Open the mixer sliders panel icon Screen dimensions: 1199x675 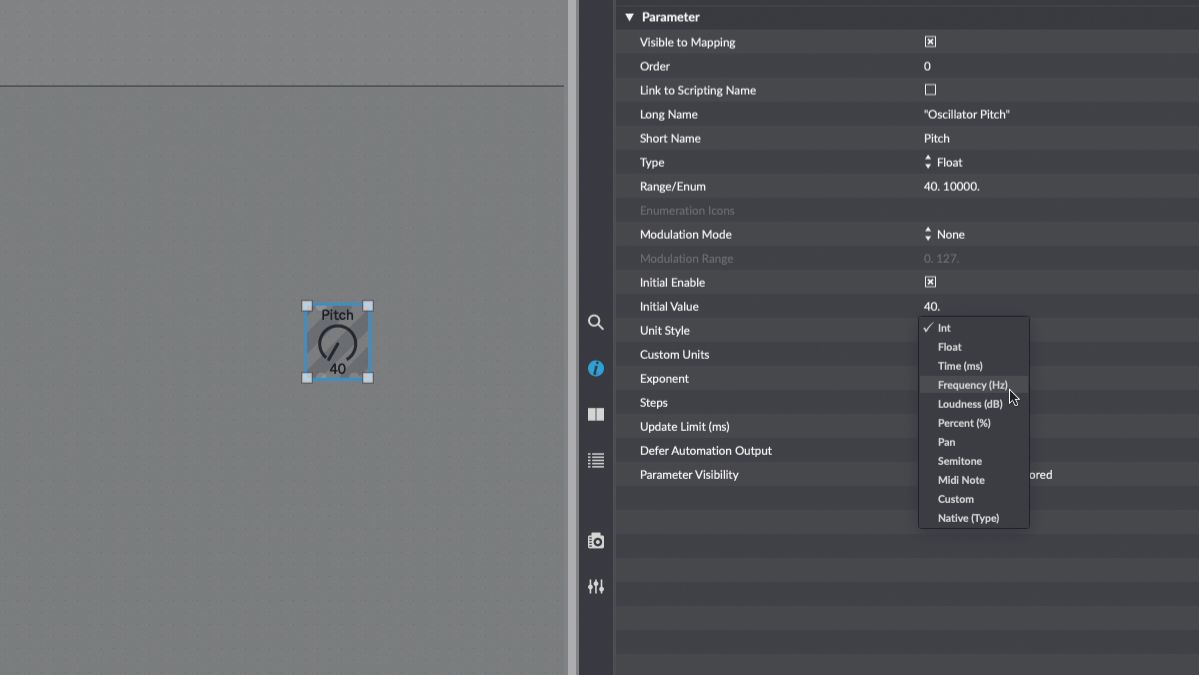595,586
